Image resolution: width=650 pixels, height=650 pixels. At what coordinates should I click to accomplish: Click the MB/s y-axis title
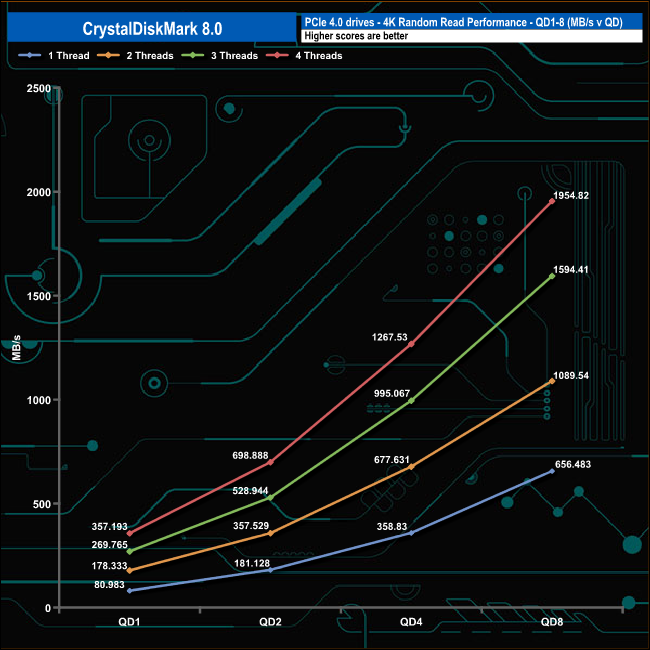[16, 348]
